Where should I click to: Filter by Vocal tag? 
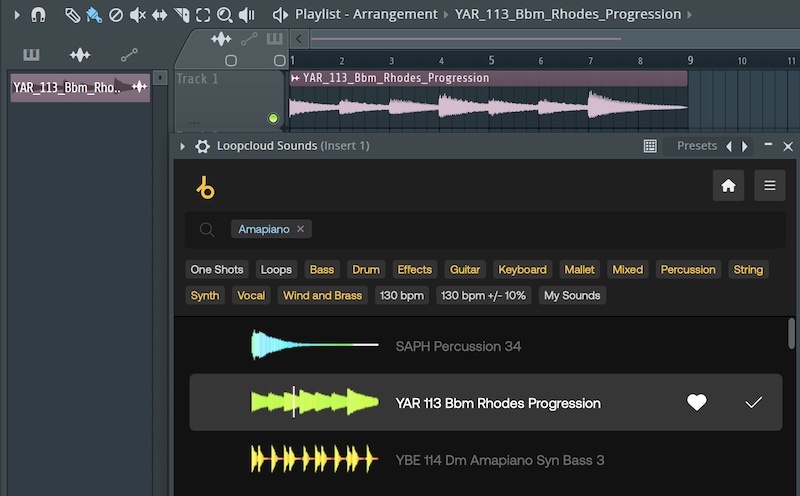(251, 295)
